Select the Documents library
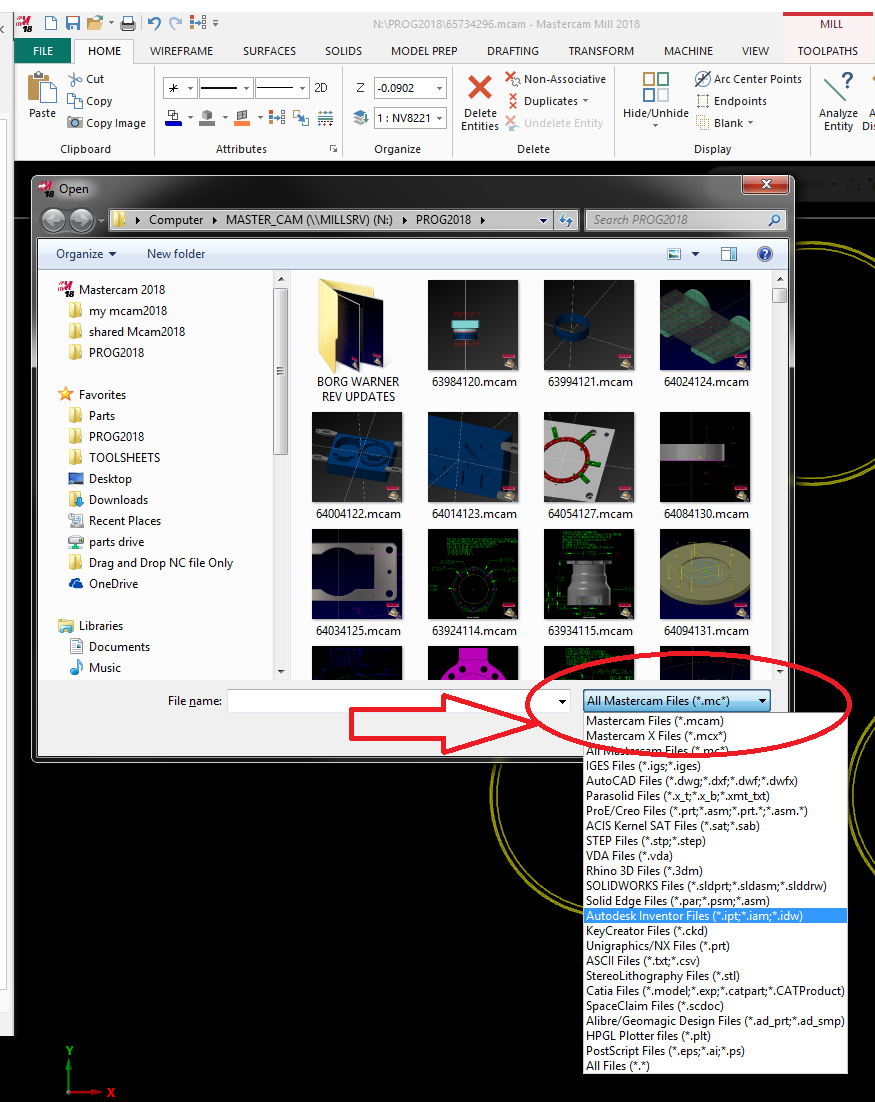 [119, 647]
